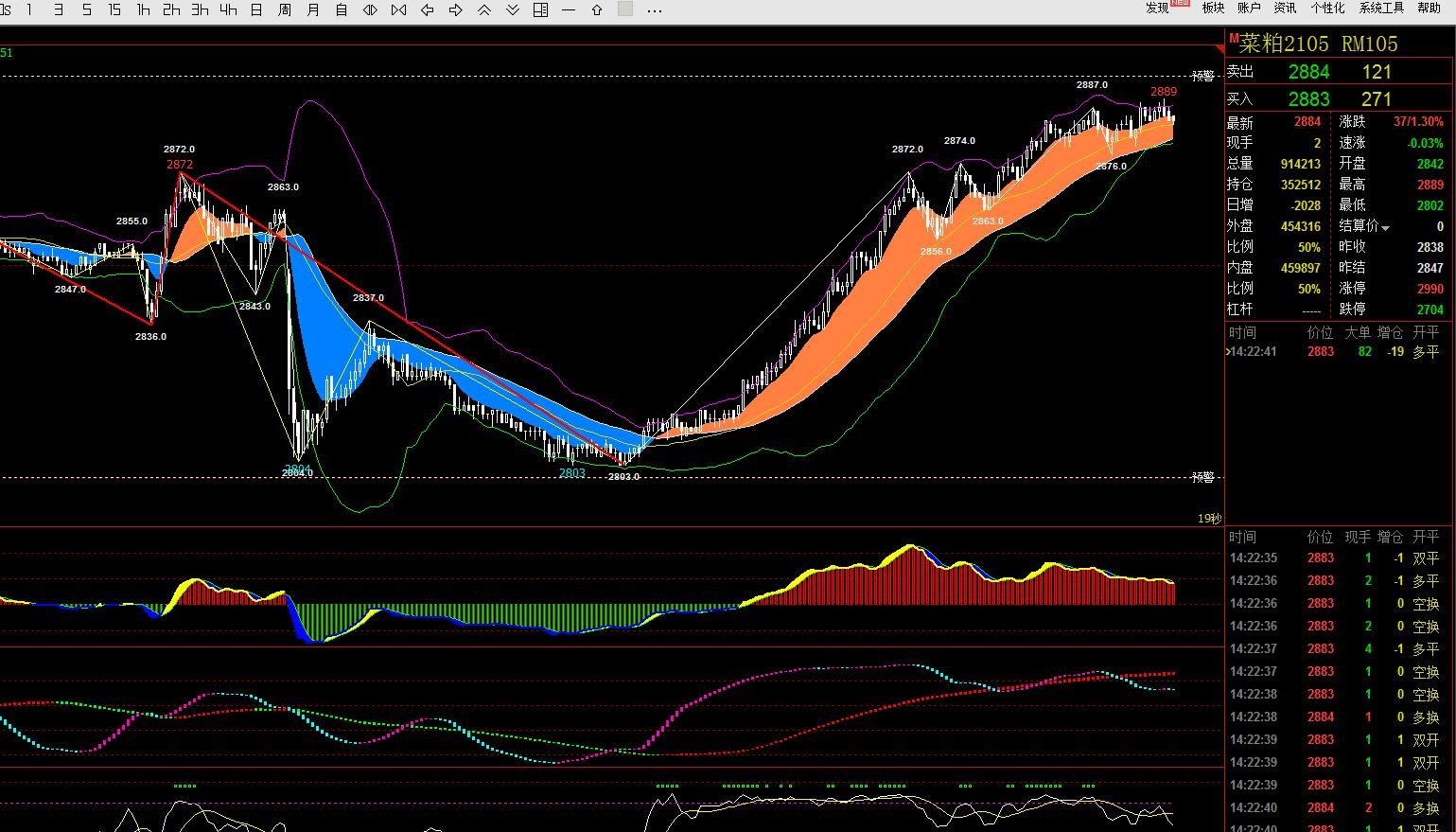This screenshot has width=1456, height=832.
Task: Select the 5-minute chart period
Action: 87,9
